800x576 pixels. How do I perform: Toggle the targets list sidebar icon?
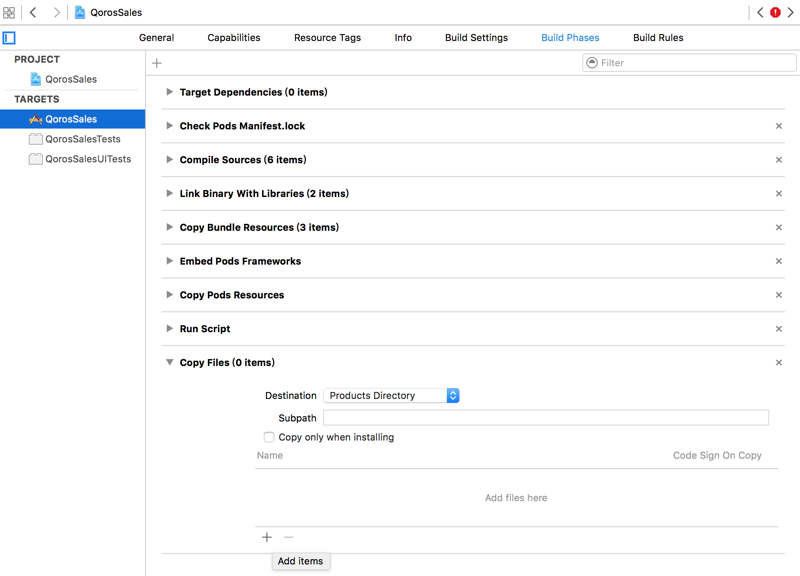(9, 38)
